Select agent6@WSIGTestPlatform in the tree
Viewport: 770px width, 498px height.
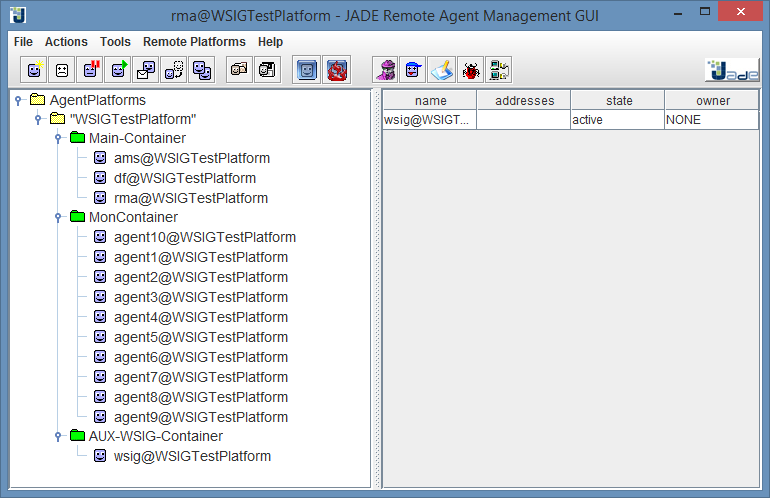[x=201, y=357]
